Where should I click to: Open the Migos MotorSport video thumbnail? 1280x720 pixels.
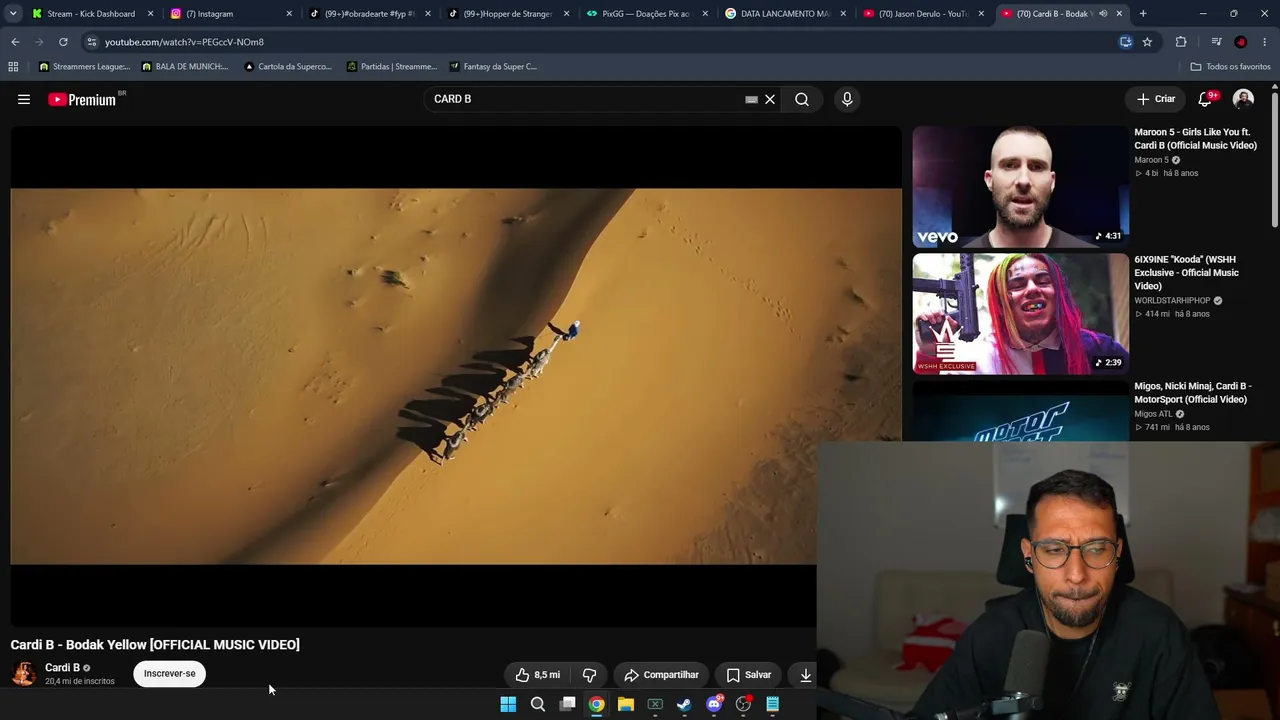click(x=1020, y=411)
